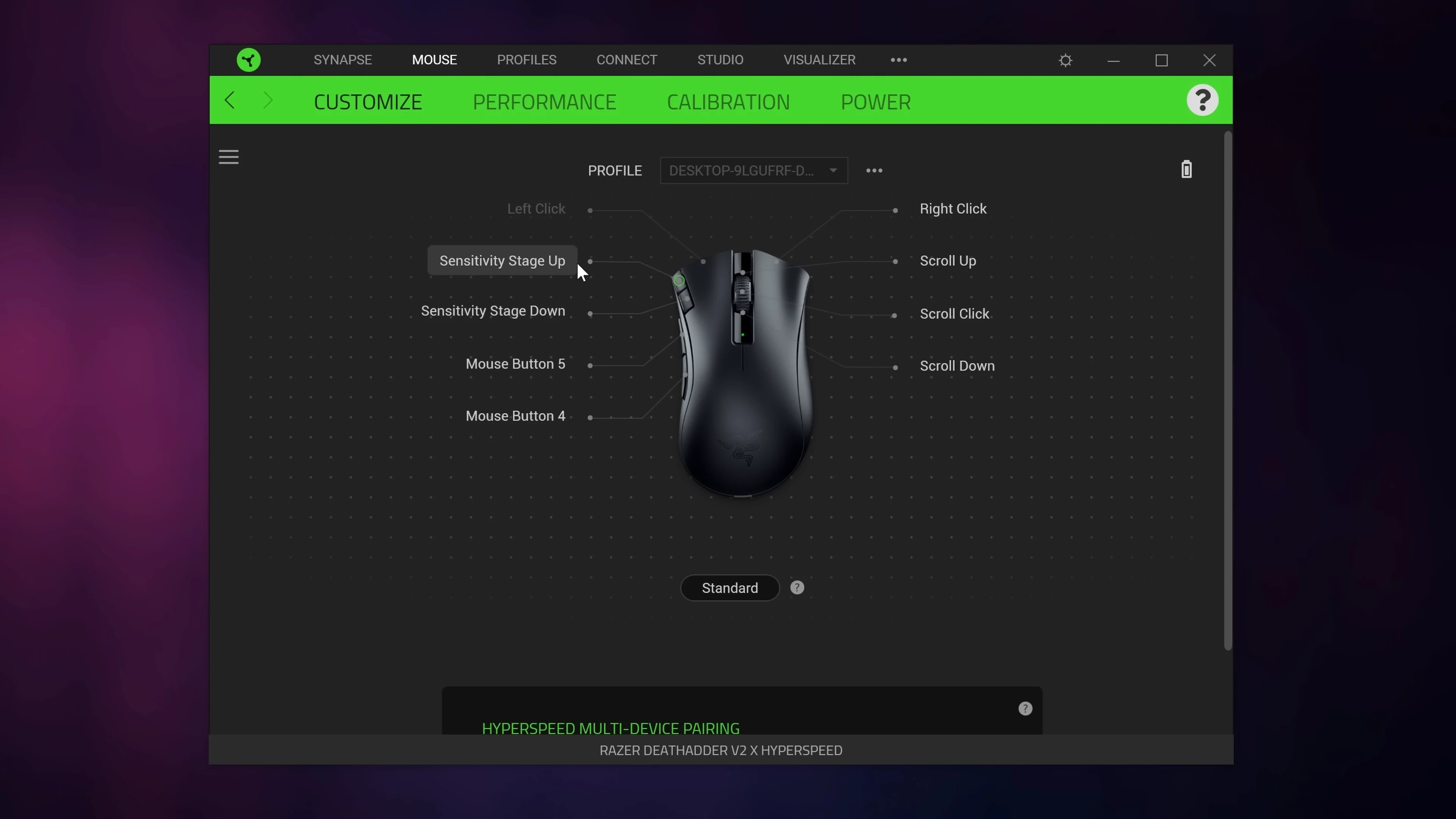Image resolution: width=1456 pixels, height=819 pixels.
Task: Switch to the Performance subtab
Action: (x=544, y=102)
